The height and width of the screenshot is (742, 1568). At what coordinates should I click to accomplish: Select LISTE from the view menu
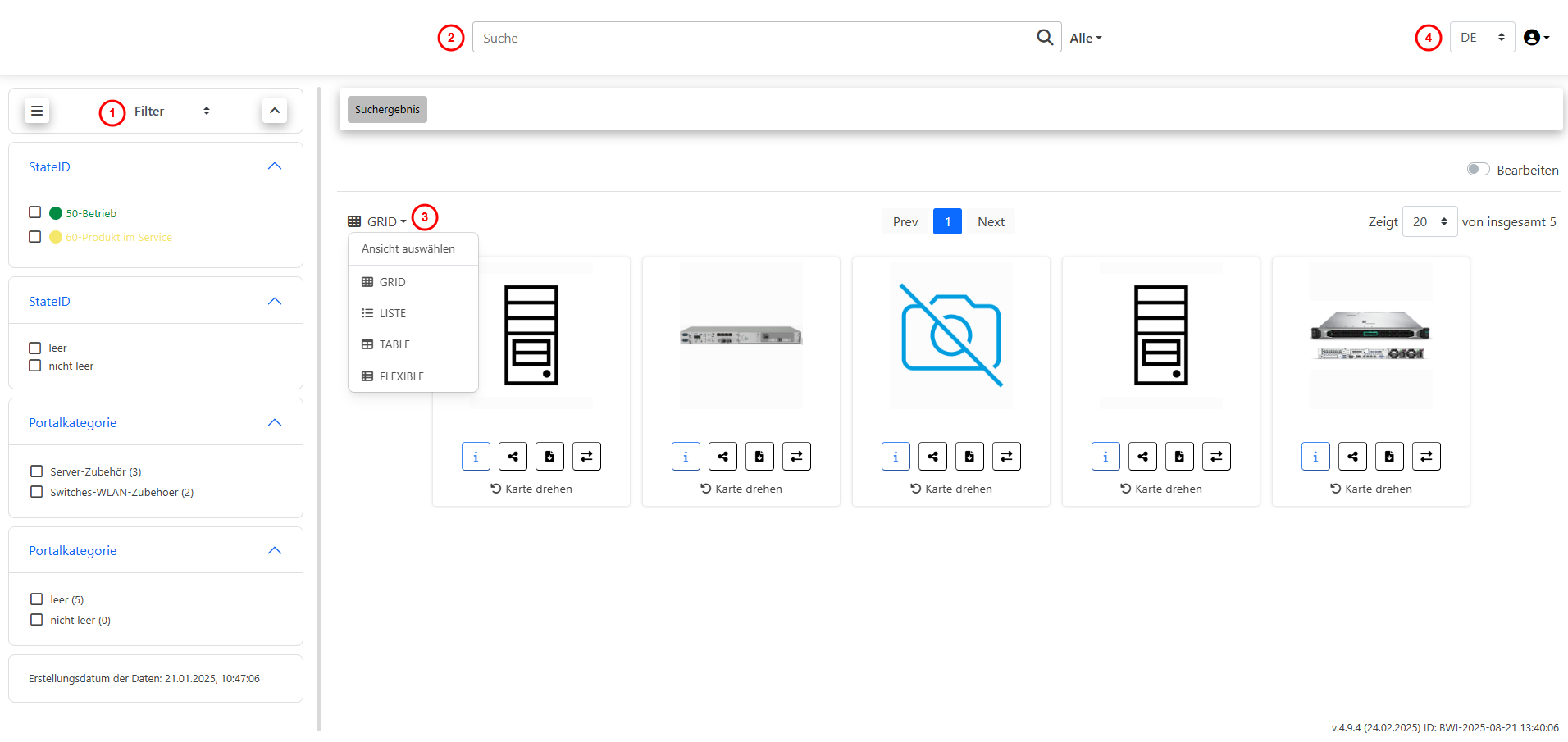click(392, 313)
